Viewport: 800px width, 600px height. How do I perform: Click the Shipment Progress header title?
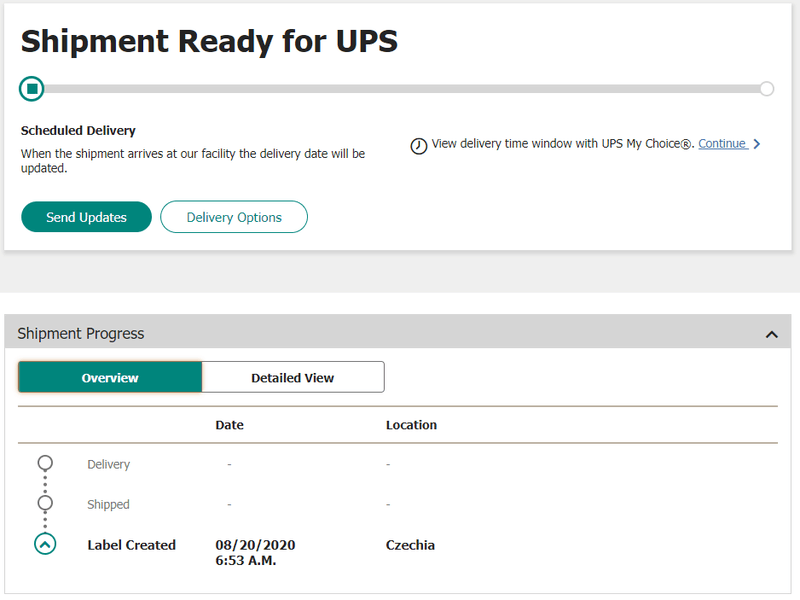click(x=81, y=334)
